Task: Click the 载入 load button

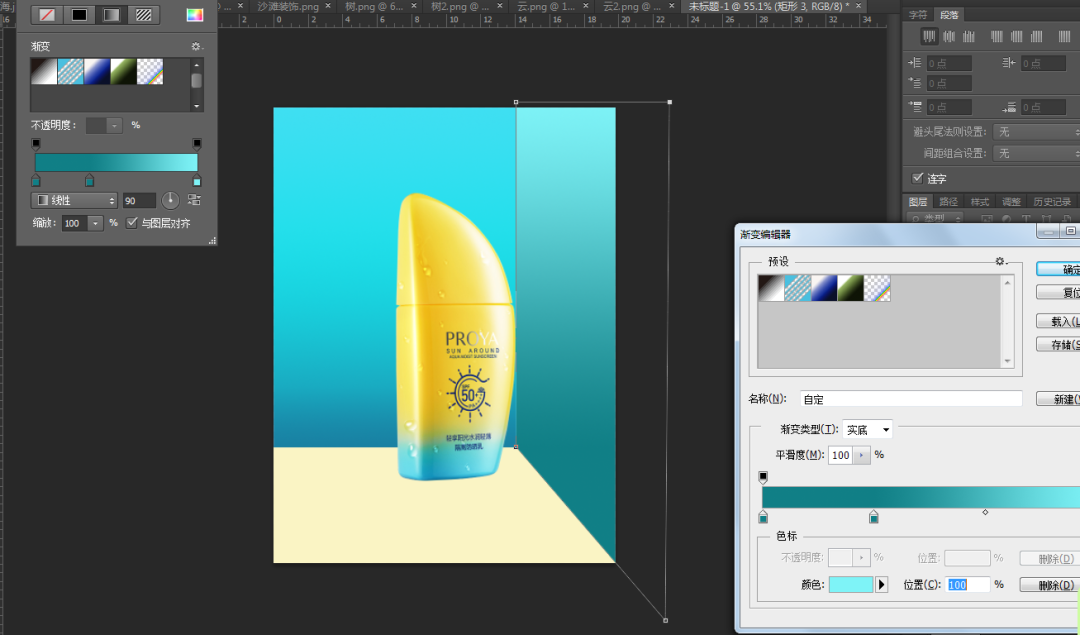Action: (1061, 321)
